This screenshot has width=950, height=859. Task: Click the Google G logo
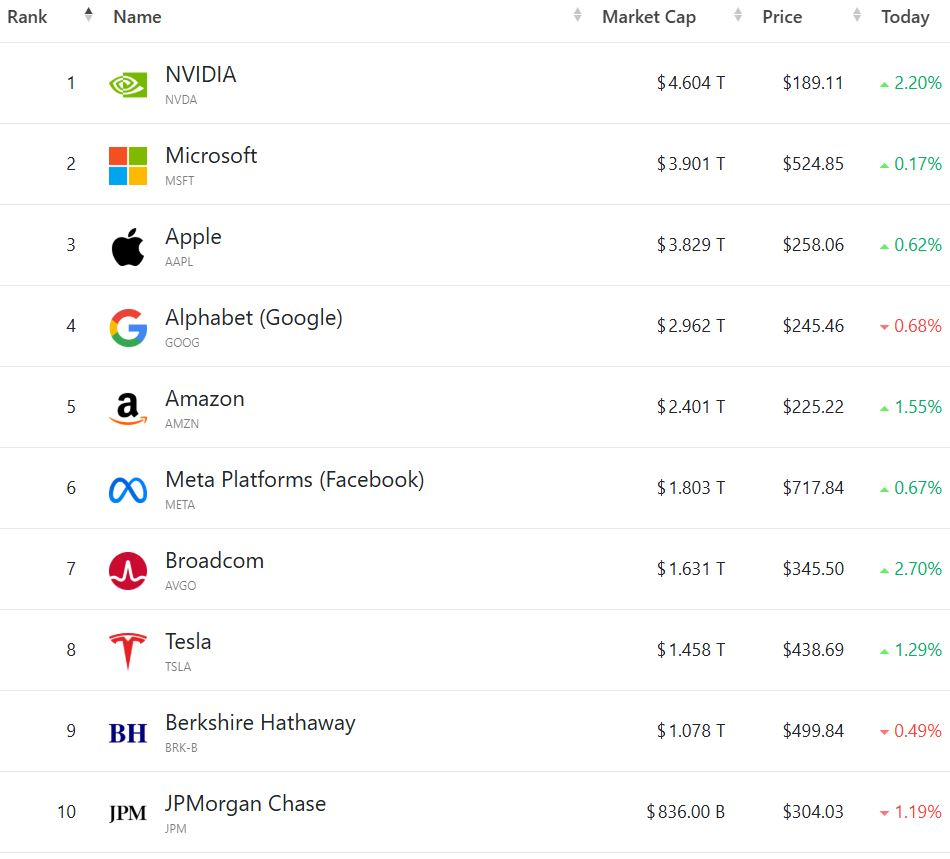pyautogui.click(x=128, y=327)
